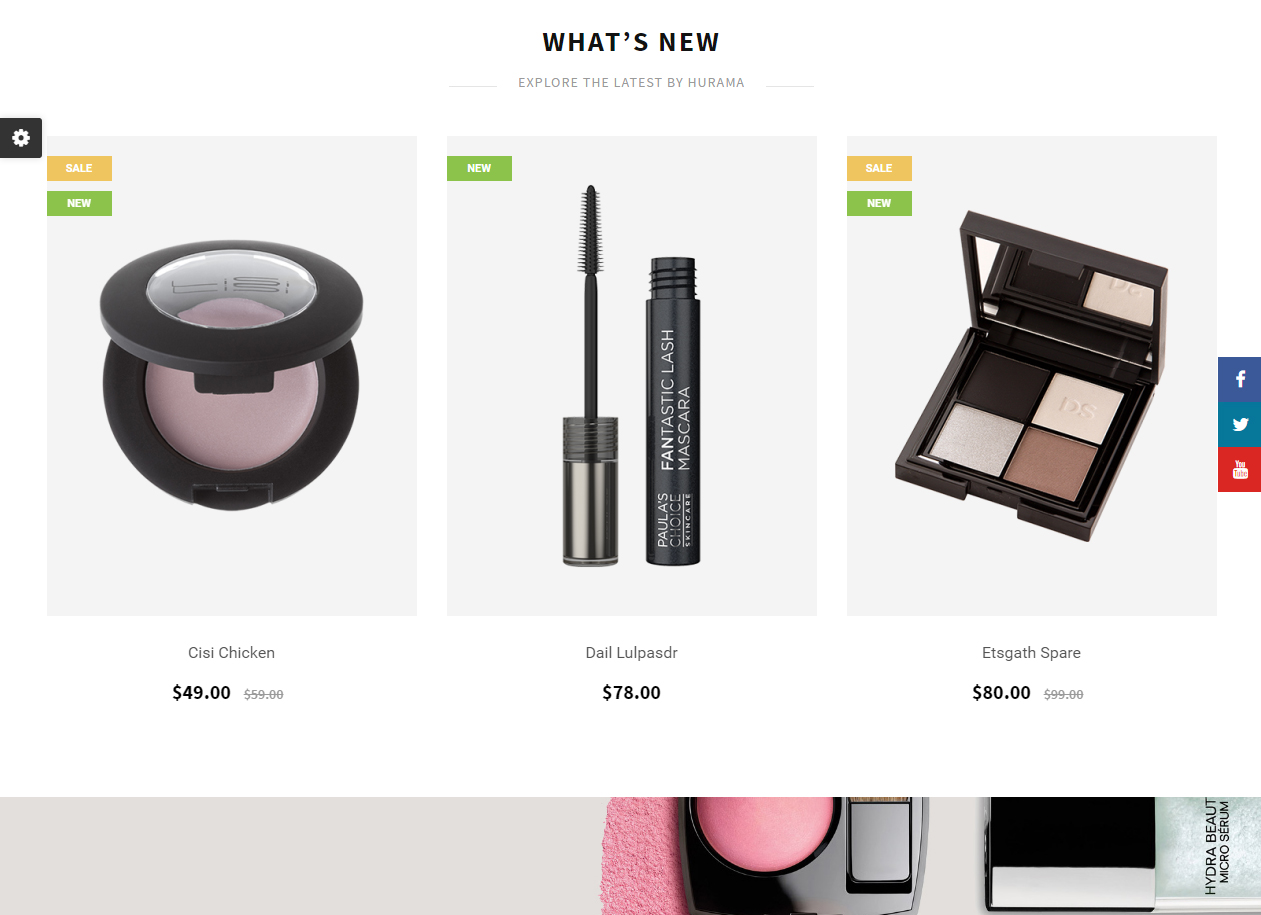Open the Twitter social link
1261x915 pixels.
click(1240, 424)
